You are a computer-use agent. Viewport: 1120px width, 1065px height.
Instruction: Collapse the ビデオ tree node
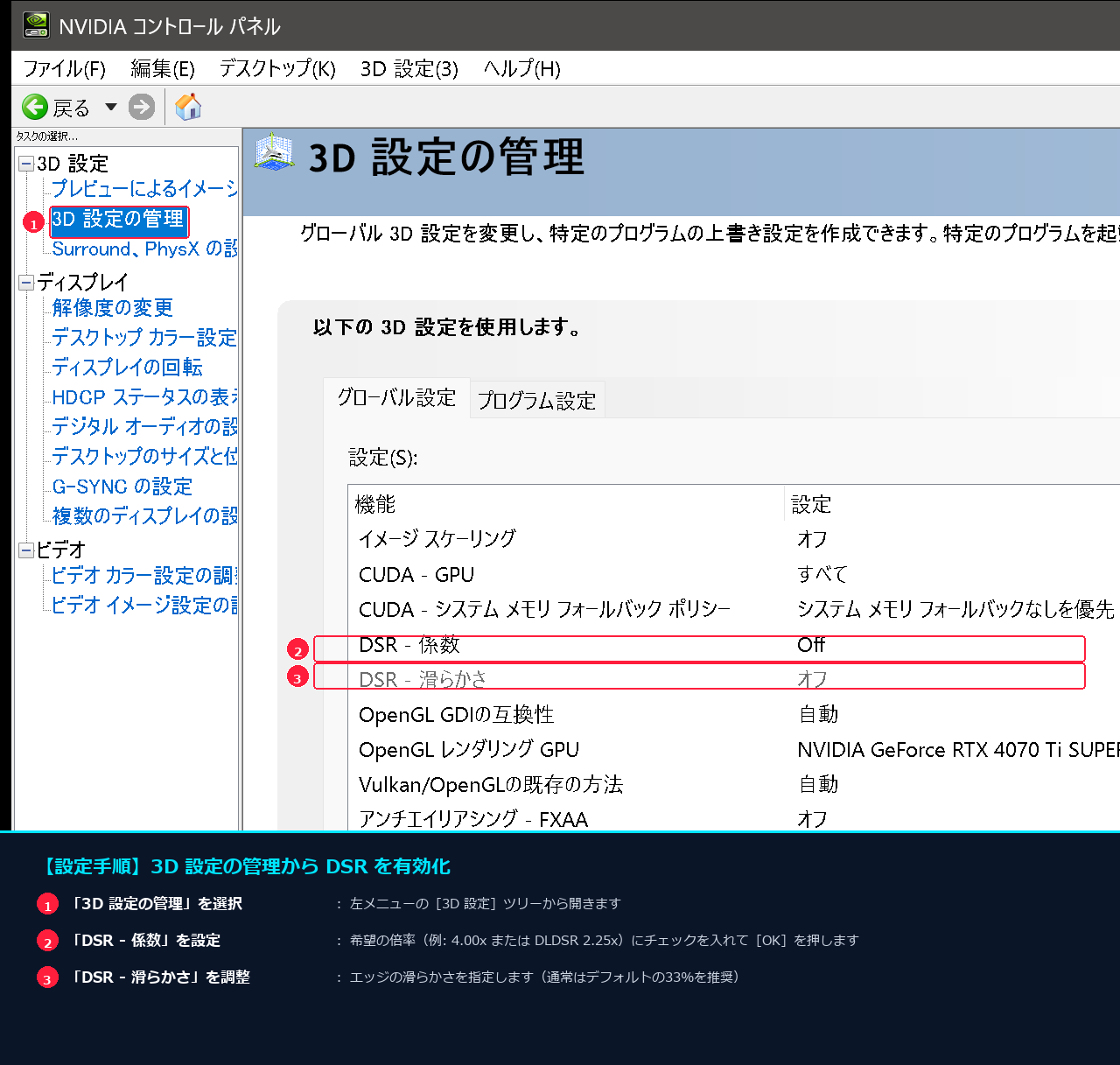coord(26,550)
